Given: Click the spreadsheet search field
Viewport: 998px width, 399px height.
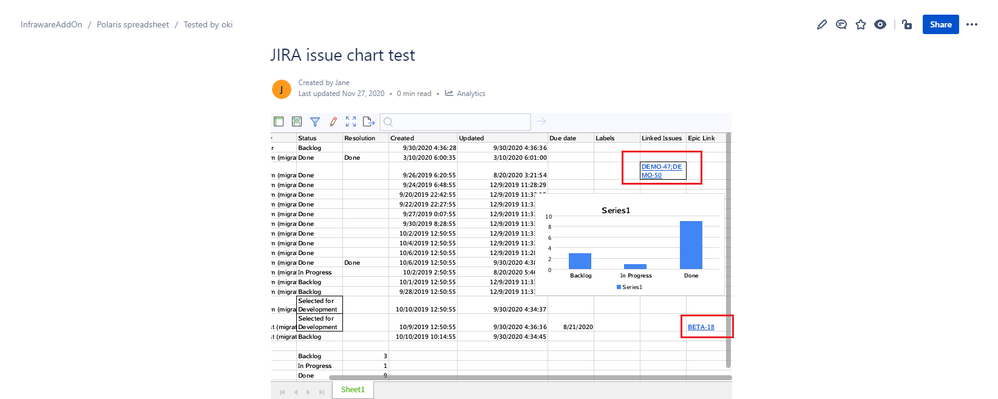Looking at the screenshot, I should pos(455,122).
